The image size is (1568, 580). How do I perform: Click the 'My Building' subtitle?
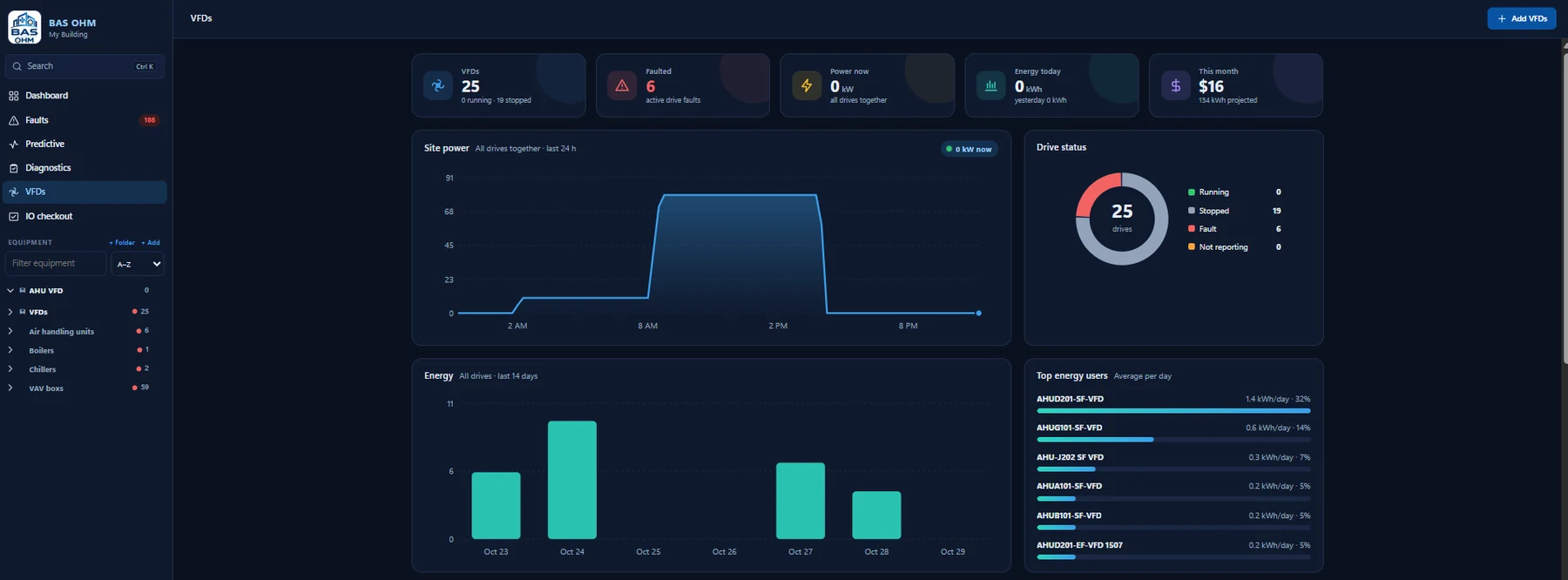coord(68,35)
